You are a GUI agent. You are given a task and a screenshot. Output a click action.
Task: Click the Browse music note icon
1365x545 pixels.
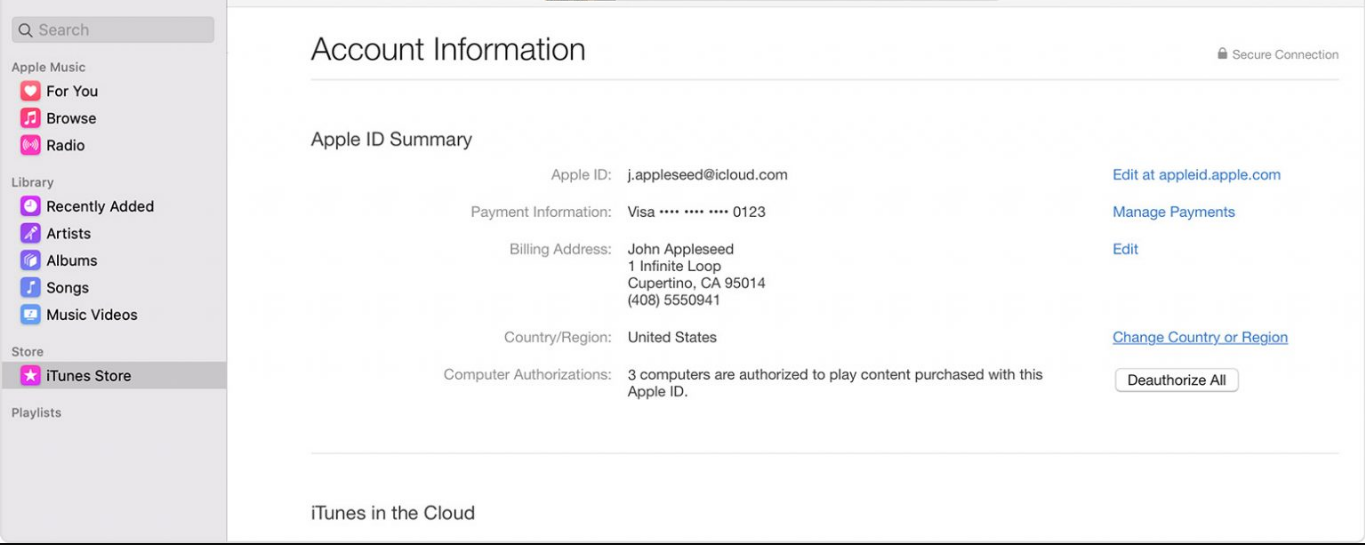pos(31,118)
